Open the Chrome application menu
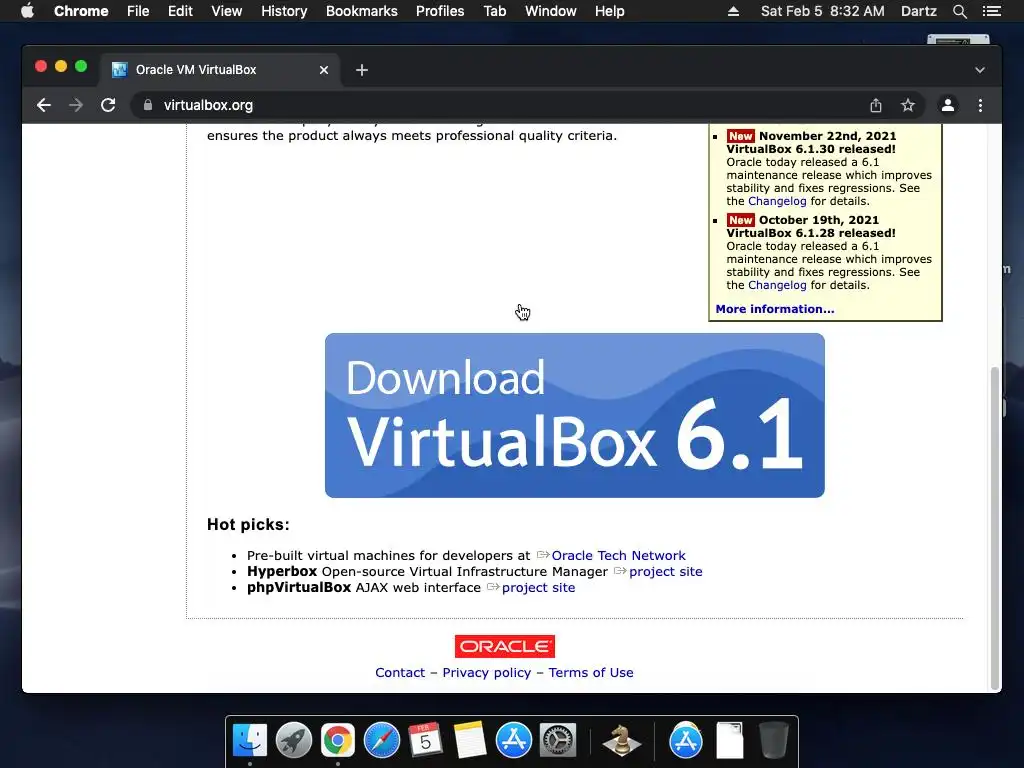 [x=81, y=11]
